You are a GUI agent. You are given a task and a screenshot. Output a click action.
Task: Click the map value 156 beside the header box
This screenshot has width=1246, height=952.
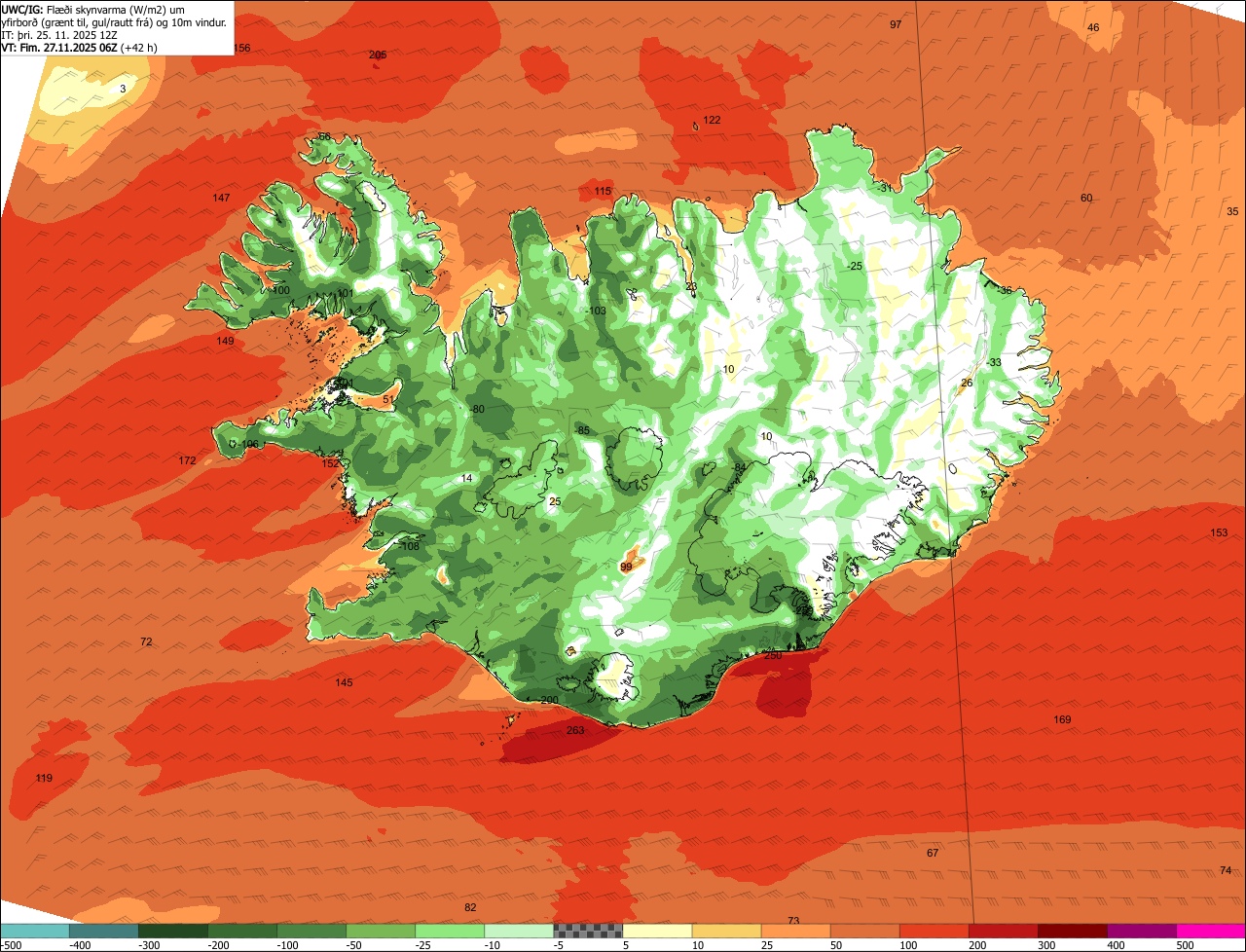[241, 48]
